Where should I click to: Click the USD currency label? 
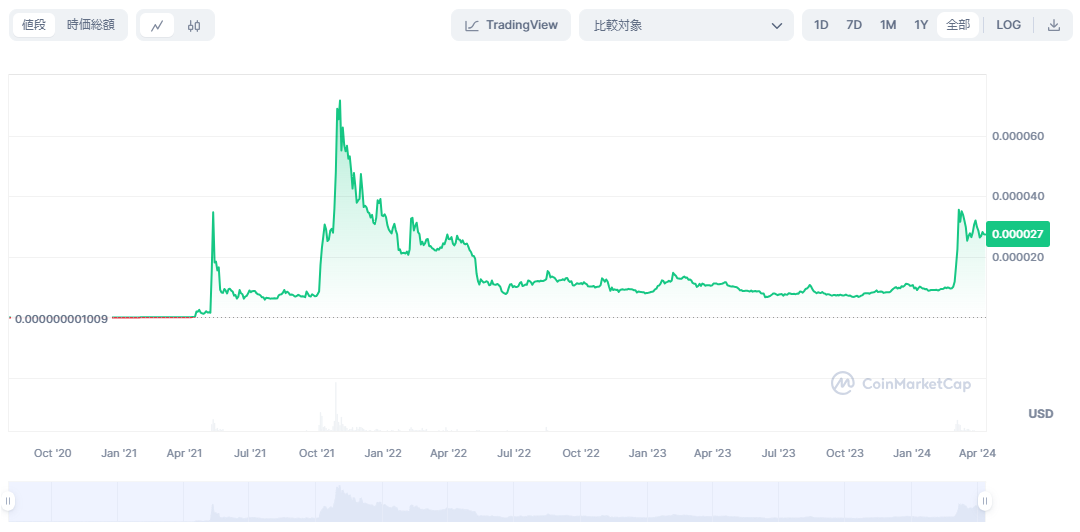pos(1040,414)
